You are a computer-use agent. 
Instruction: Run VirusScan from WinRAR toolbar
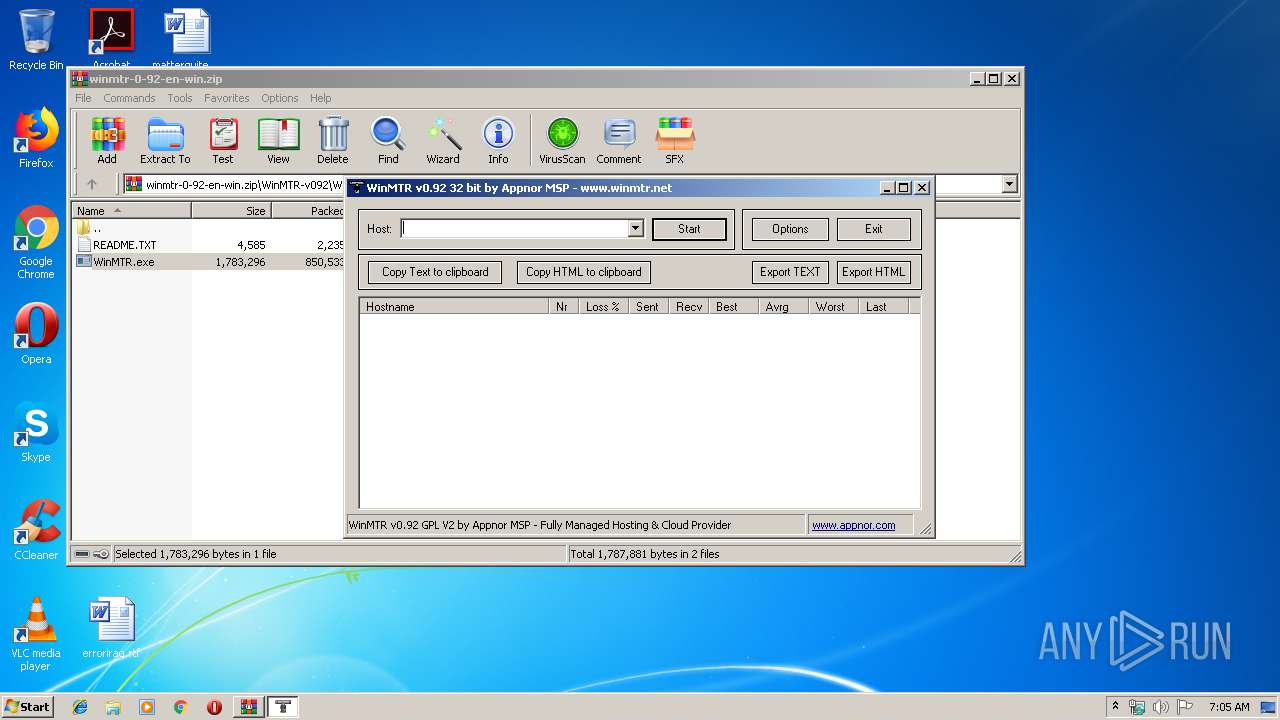pyautogui.click(x=562, y=141)
